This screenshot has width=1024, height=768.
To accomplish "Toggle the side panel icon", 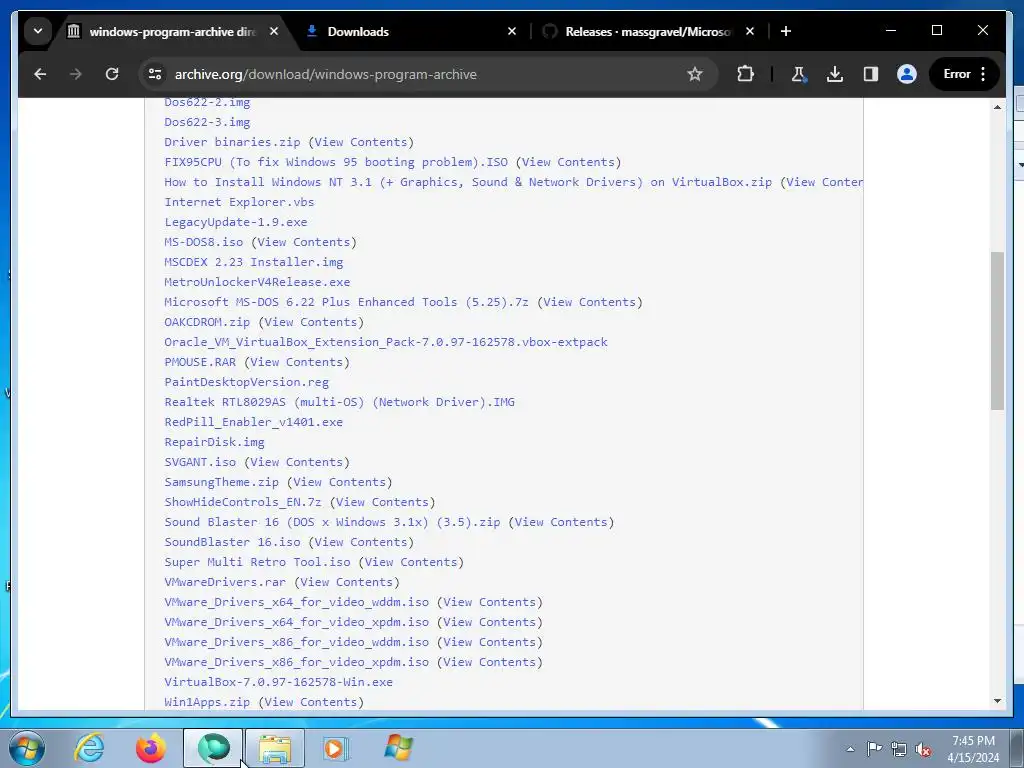I will tap(871, 74).
